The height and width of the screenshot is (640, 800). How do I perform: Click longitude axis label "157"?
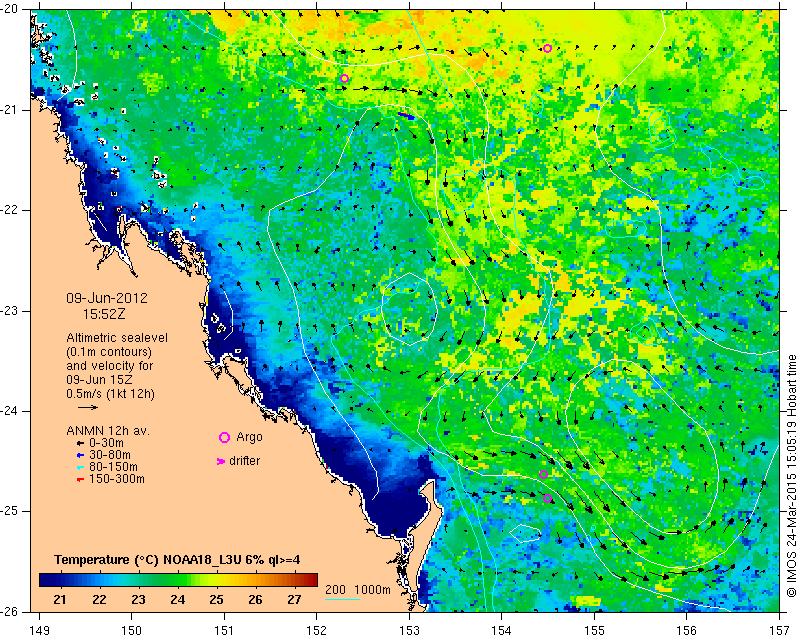[x=780, y=630]
